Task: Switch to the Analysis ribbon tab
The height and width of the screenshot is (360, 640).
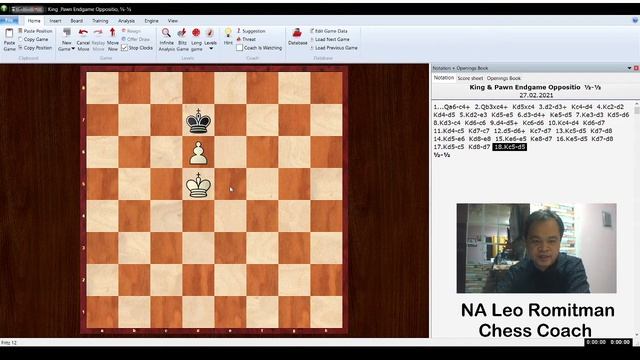Action: [x=127, y=21]
